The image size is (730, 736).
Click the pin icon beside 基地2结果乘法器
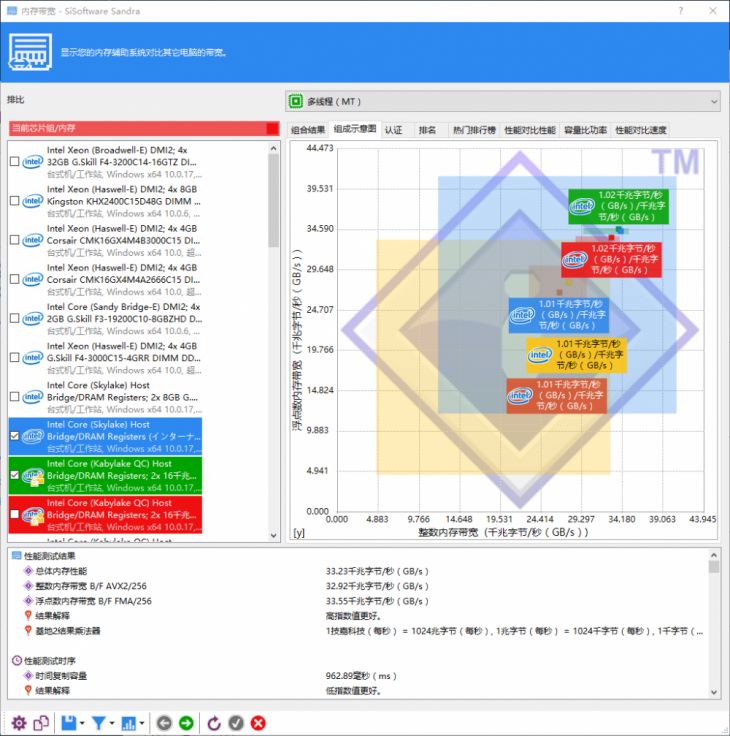click(x=28, y=630)
